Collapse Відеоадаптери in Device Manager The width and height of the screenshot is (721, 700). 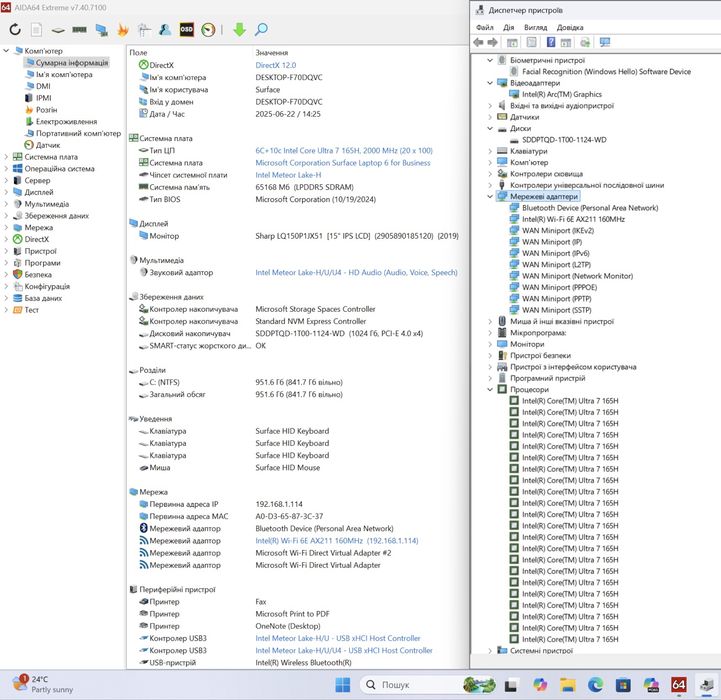pyautogui.click(x=490, y=83)
